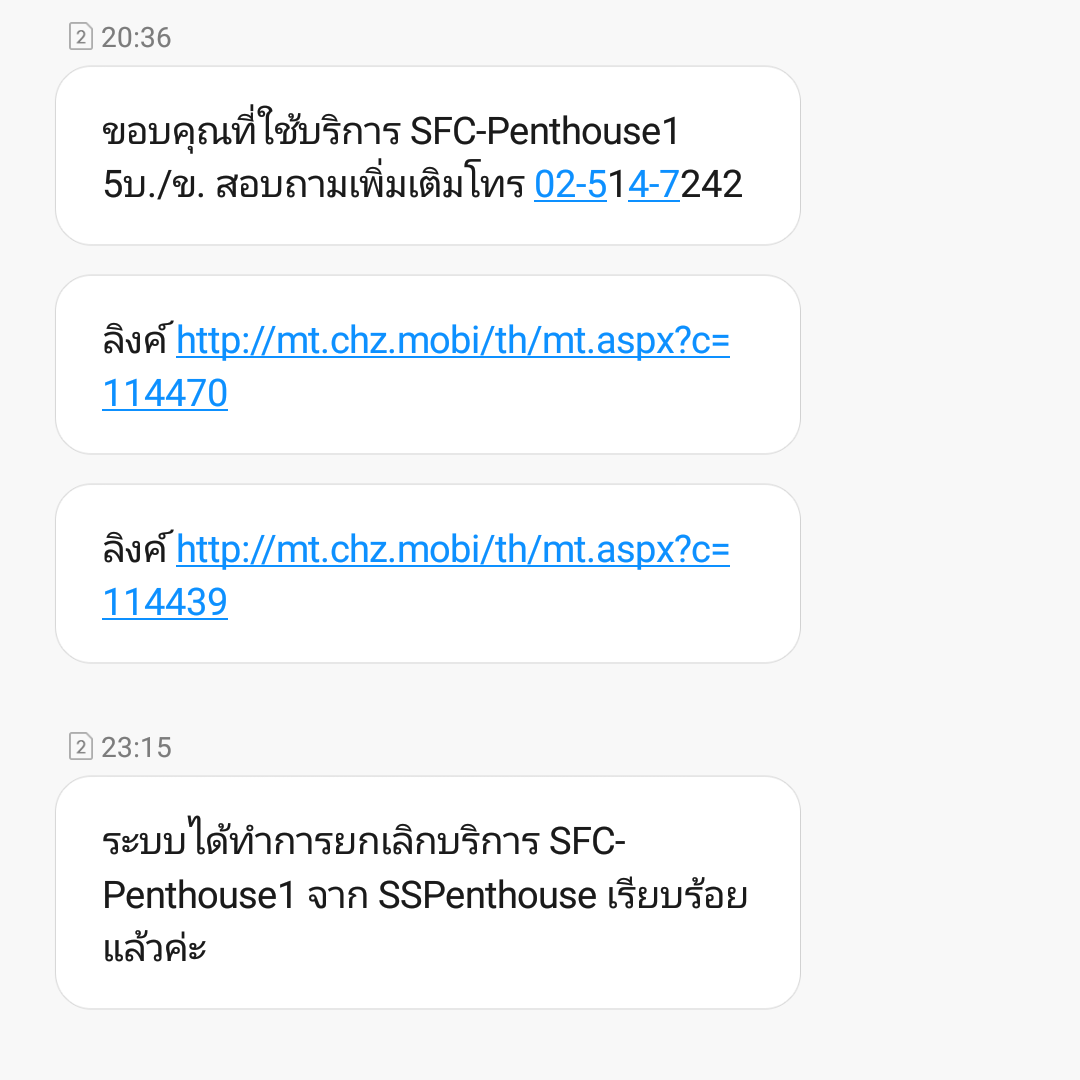
Task: Tap the 20:36 timestamp
Action: pyautogui.click(x=136, y=37)
